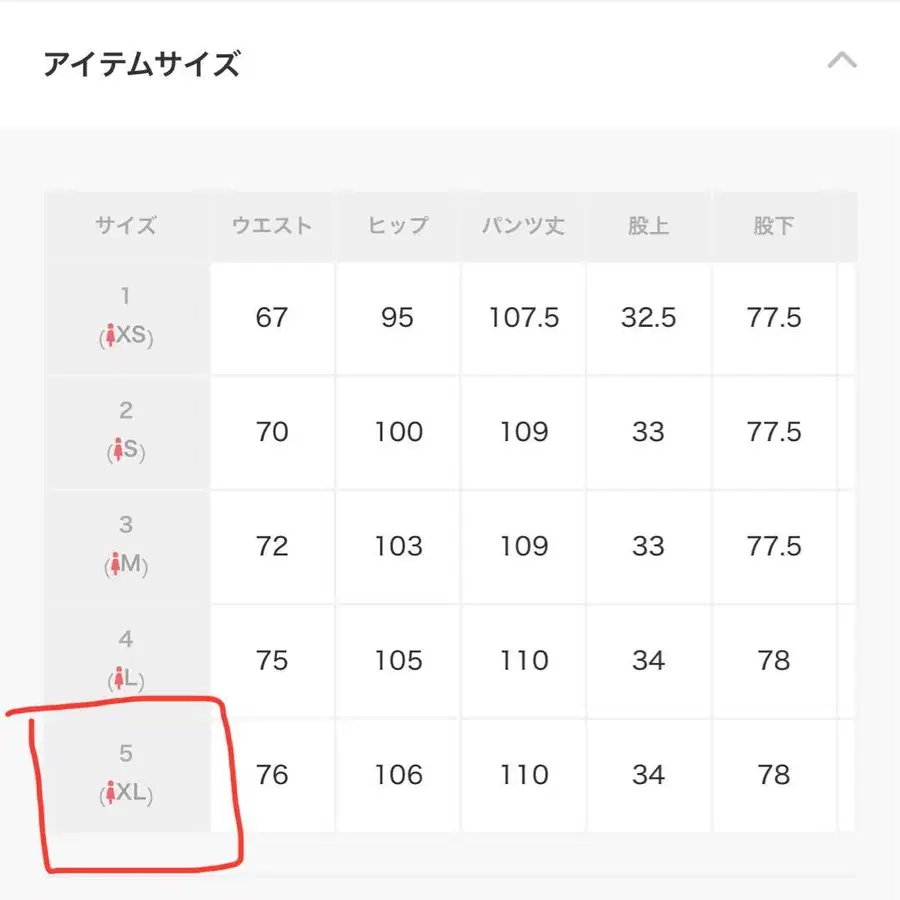This screenshot has height=900, width=900.
Task: Click the ヒップ value 106 for XL
Action: pyautogui.click(x=398, y=775)
